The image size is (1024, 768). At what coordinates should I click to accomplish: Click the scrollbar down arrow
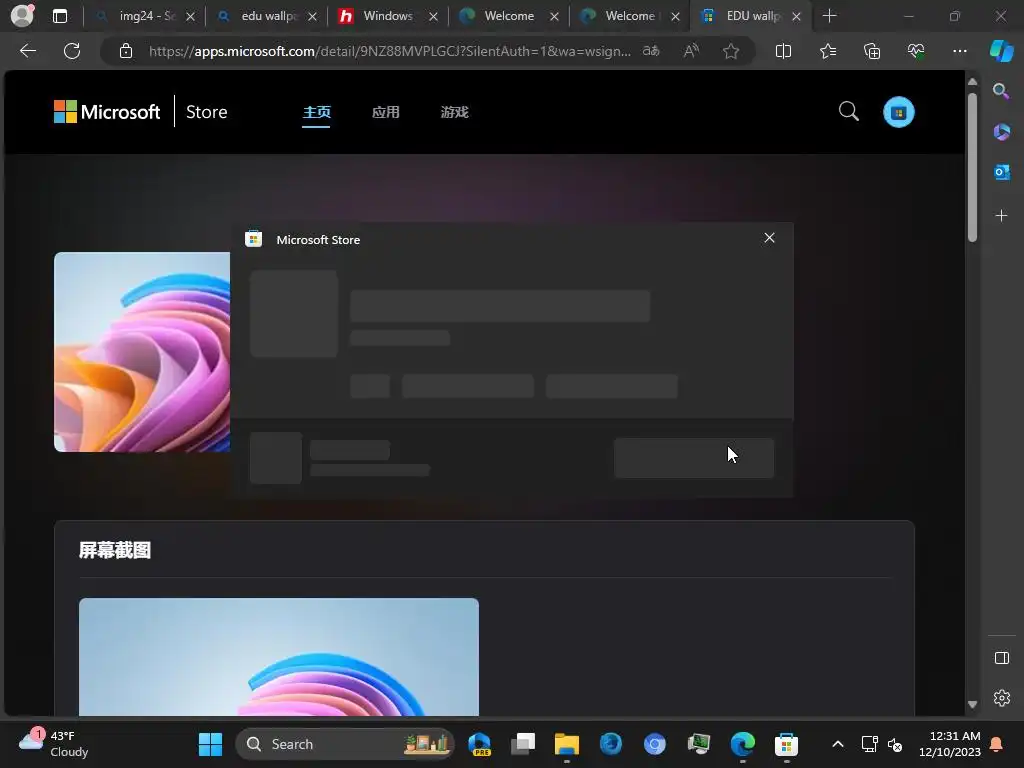[972, 705]
